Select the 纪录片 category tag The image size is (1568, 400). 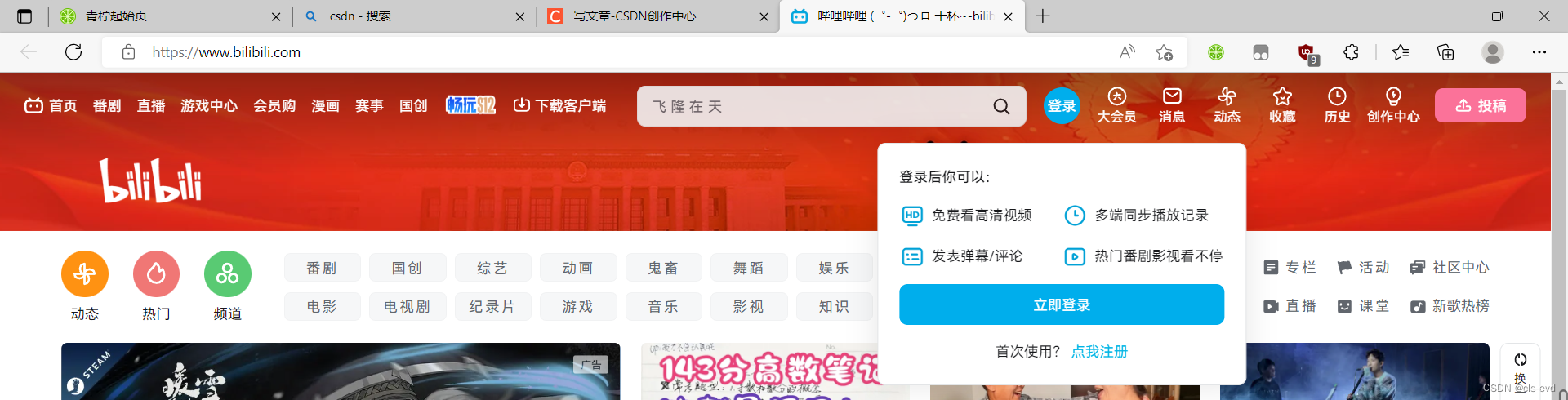pos(492,306)
